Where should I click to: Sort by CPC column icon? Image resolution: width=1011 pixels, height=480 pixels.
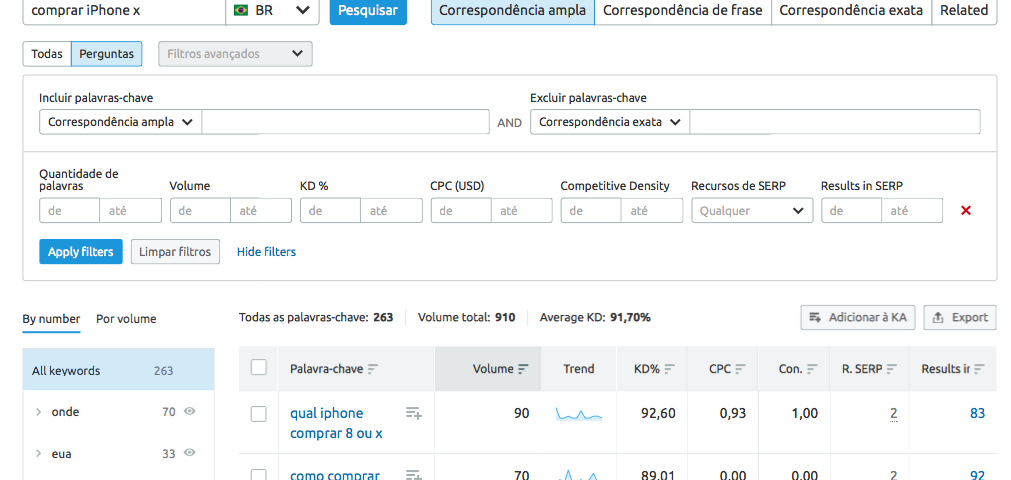(x=740, y=369)
